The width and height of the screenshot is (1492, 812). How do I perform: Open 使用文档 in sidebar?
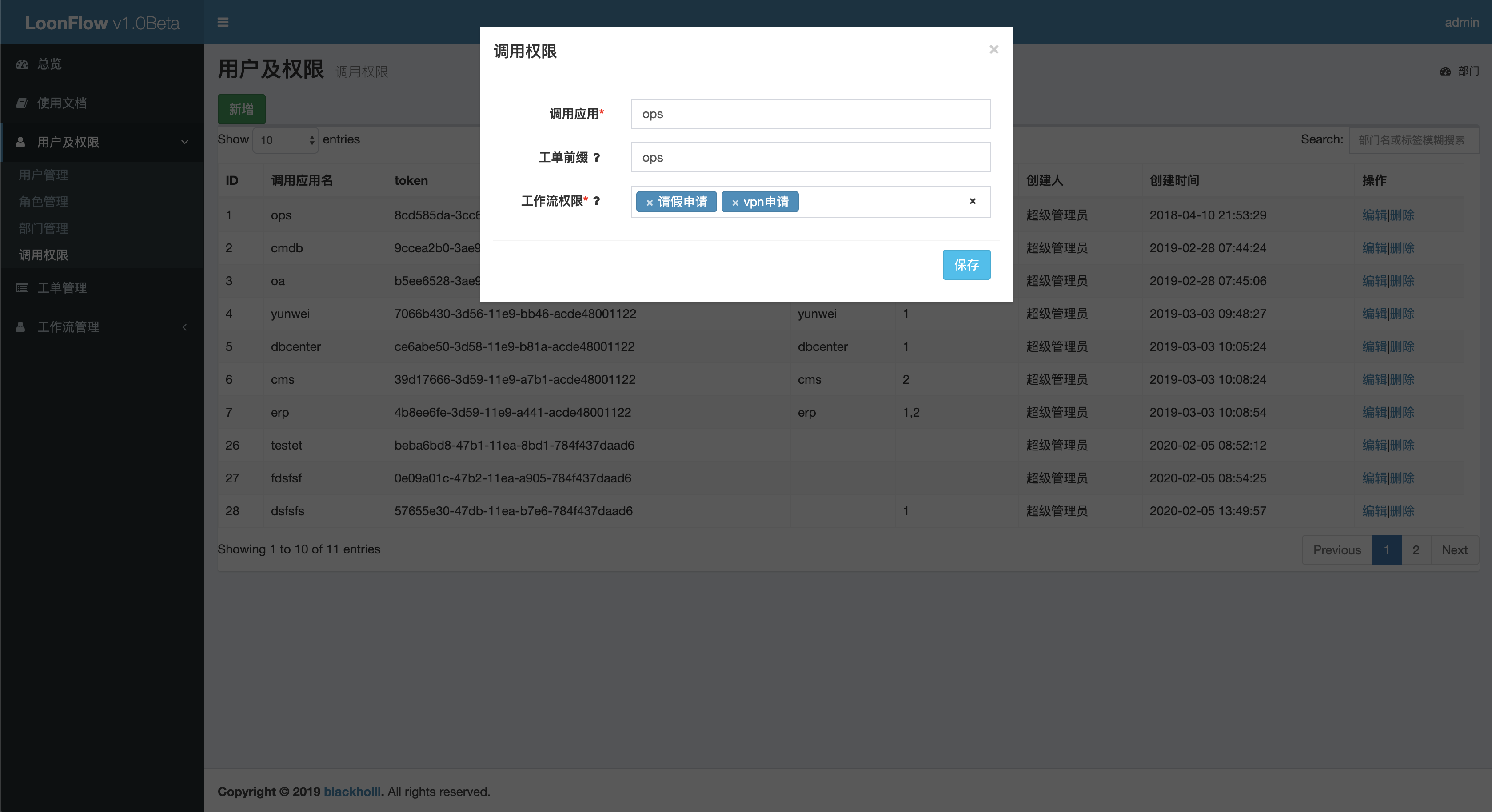click(62, 103)
